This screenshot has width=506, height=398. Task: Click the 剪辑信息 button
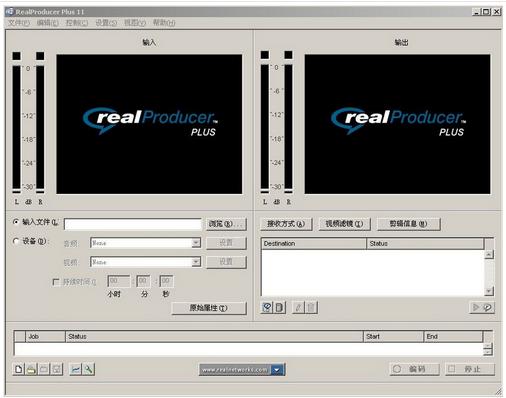408,224
